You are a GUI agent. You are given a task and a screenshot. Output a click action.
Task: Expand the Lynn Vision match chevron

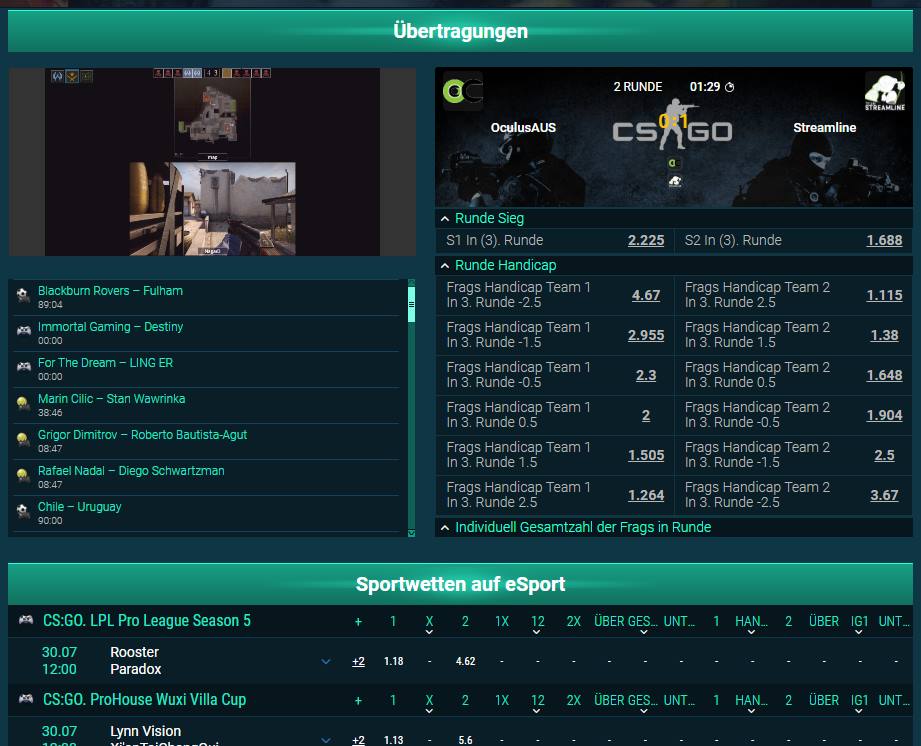(x=326, y=740)
